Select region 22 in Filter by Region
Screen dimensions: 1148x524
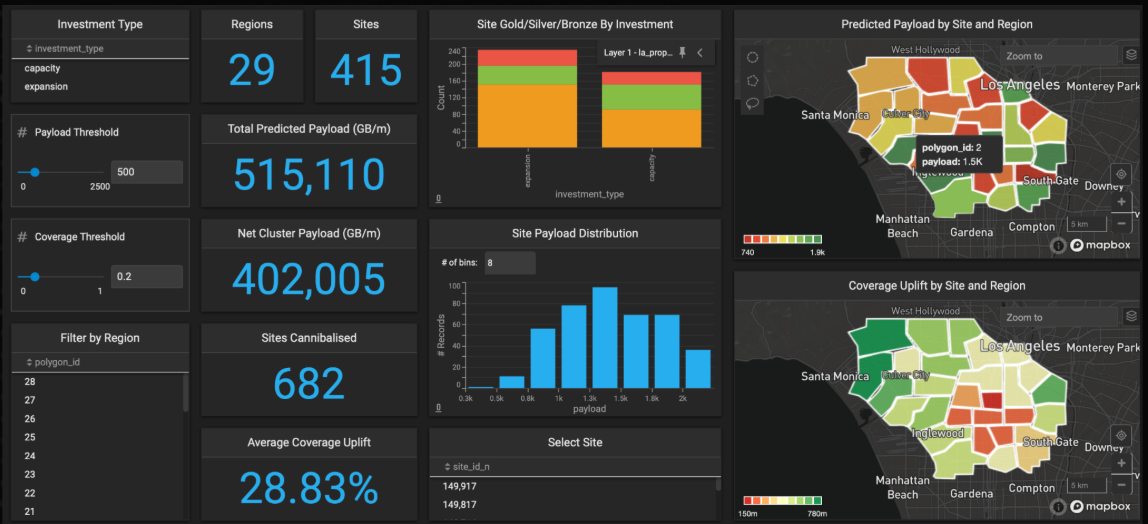(97, 493)
